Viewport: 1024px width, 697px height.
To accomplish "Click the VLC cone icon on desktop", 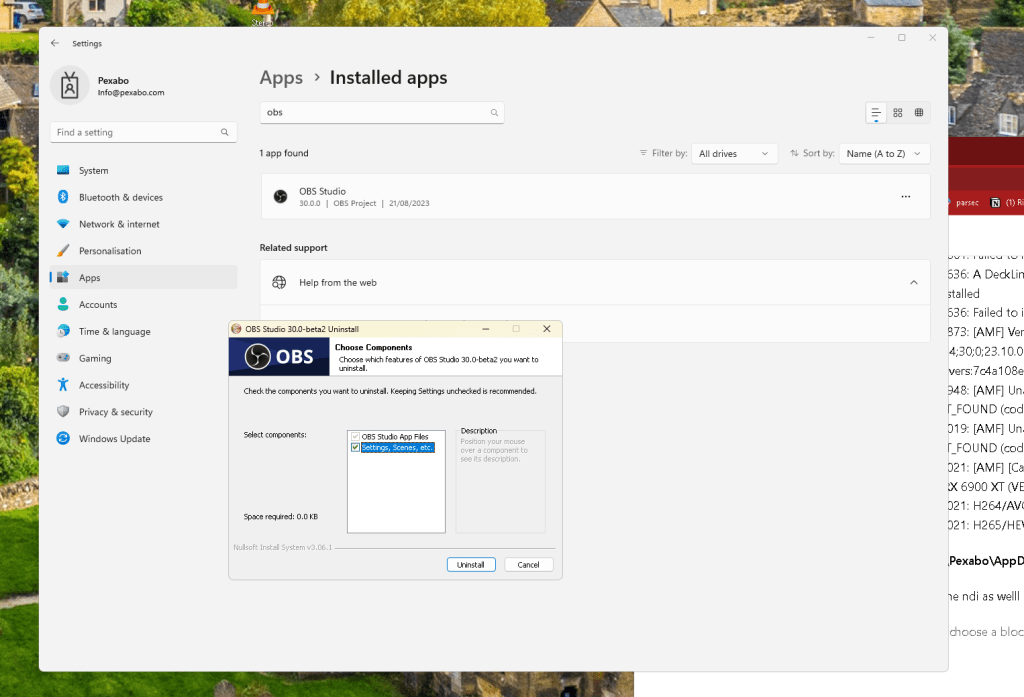I will pyautogui.click(x=263, y=8).
